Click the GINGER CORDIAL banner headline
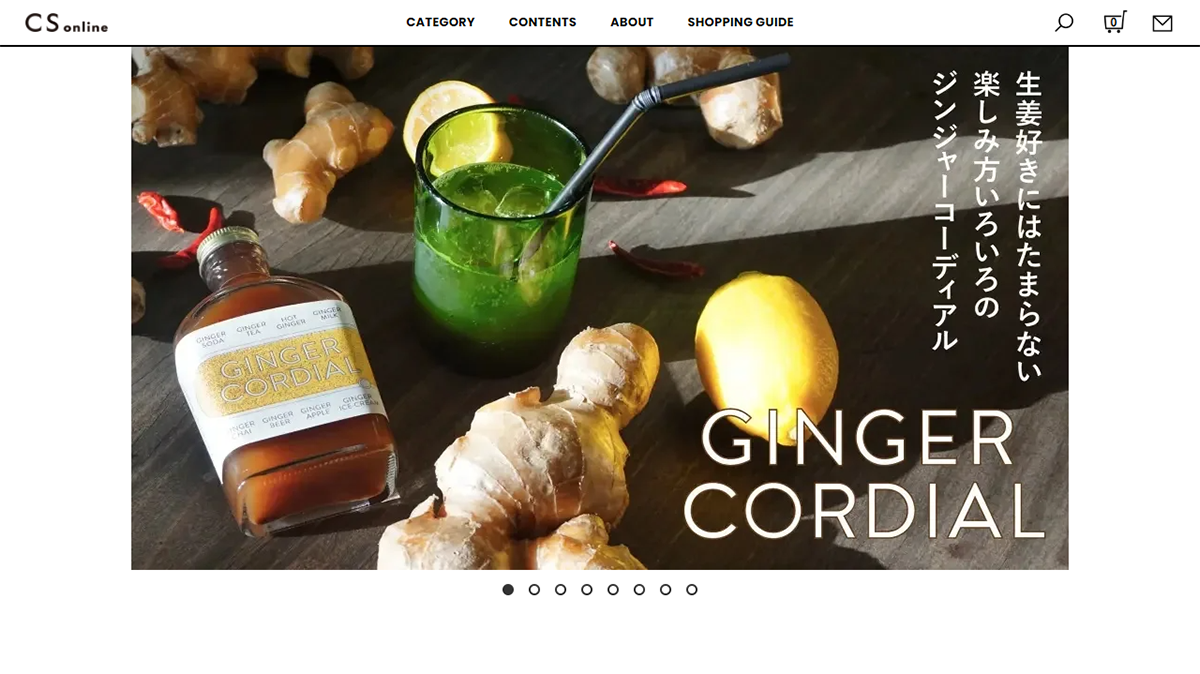Viewport: 1200px width, 674px height. [865, 475]
